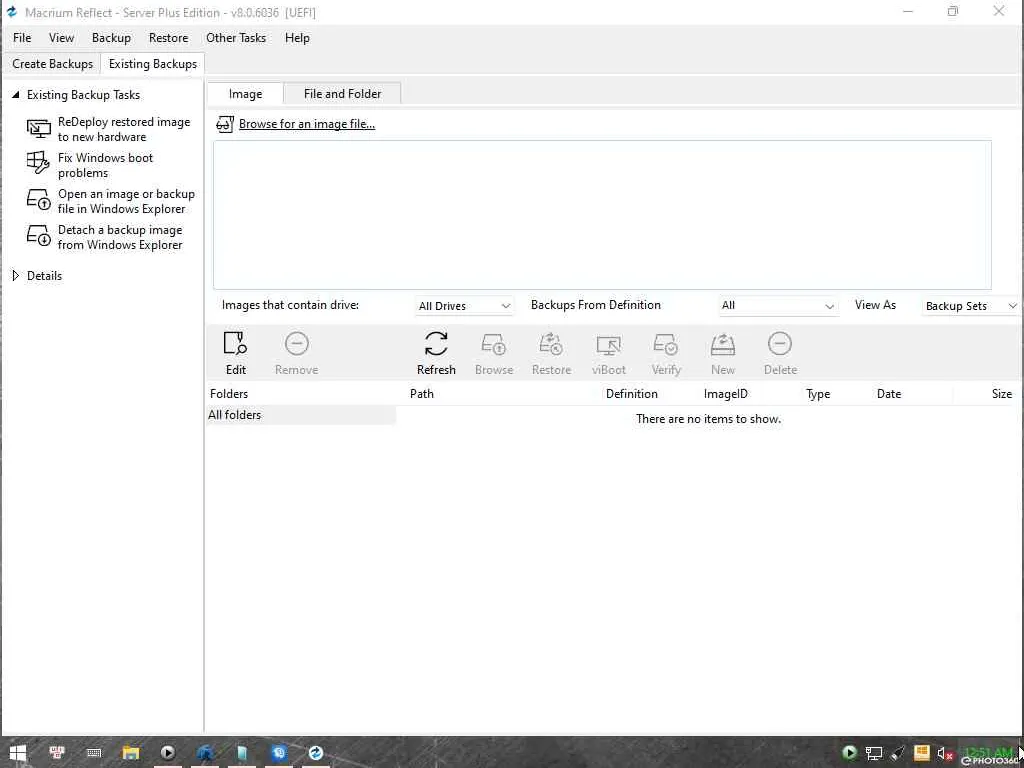This screenshot has height=768, width=1024.
Task: Open the Other Tasks menu
Action: (x=236, y=38)
